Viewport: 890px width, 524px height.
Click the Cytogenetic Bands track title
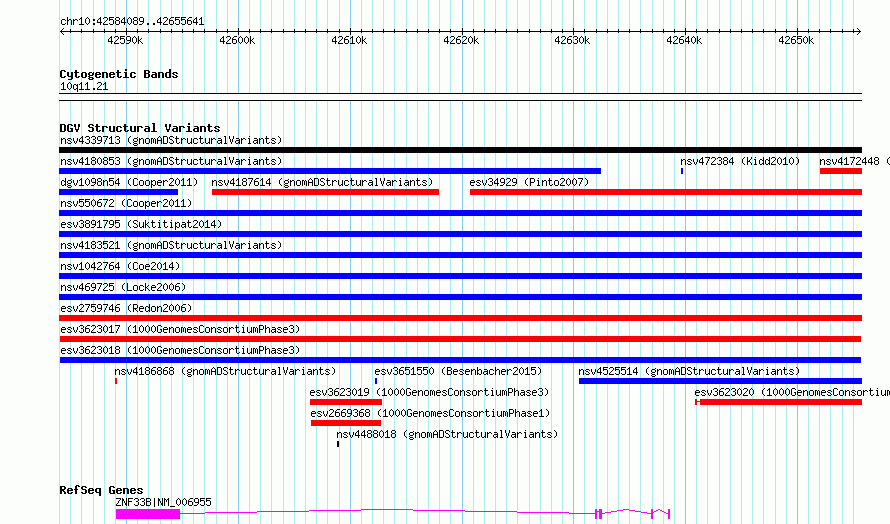coord(119,74)
